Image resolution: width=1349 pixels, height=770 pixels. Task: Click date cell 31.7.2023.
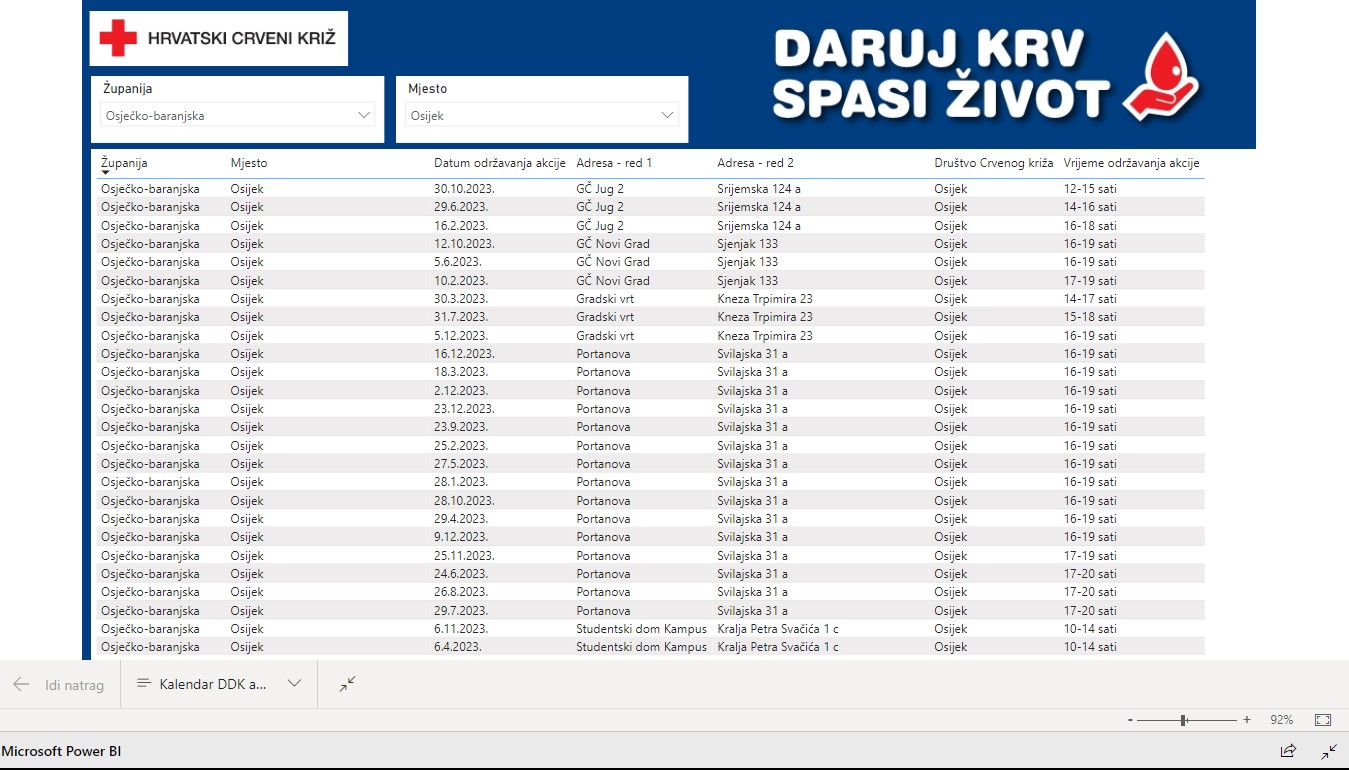[x=461, y=317]
